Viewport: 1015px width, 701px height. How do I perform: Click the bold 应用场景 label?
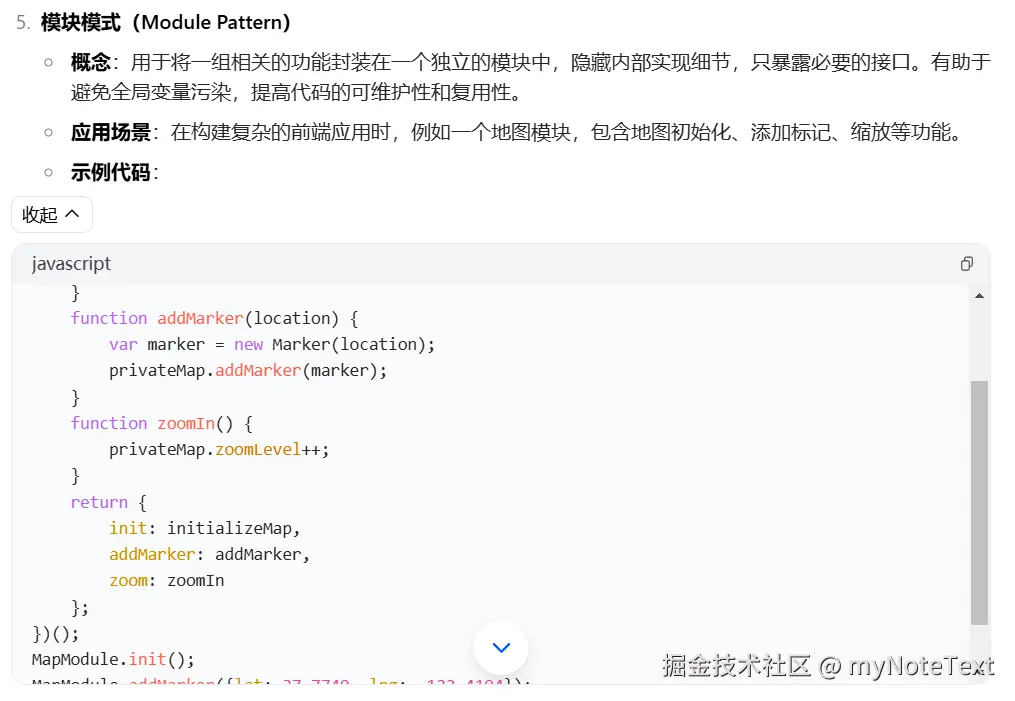110,132
